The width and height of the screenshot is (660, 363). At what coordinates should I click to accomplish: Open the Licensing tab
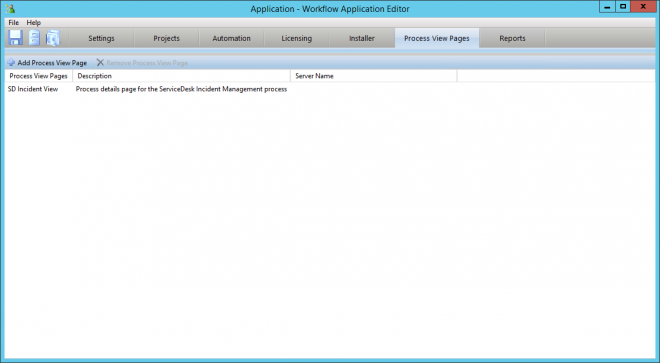pyautogui.click(x=297, y=38)
